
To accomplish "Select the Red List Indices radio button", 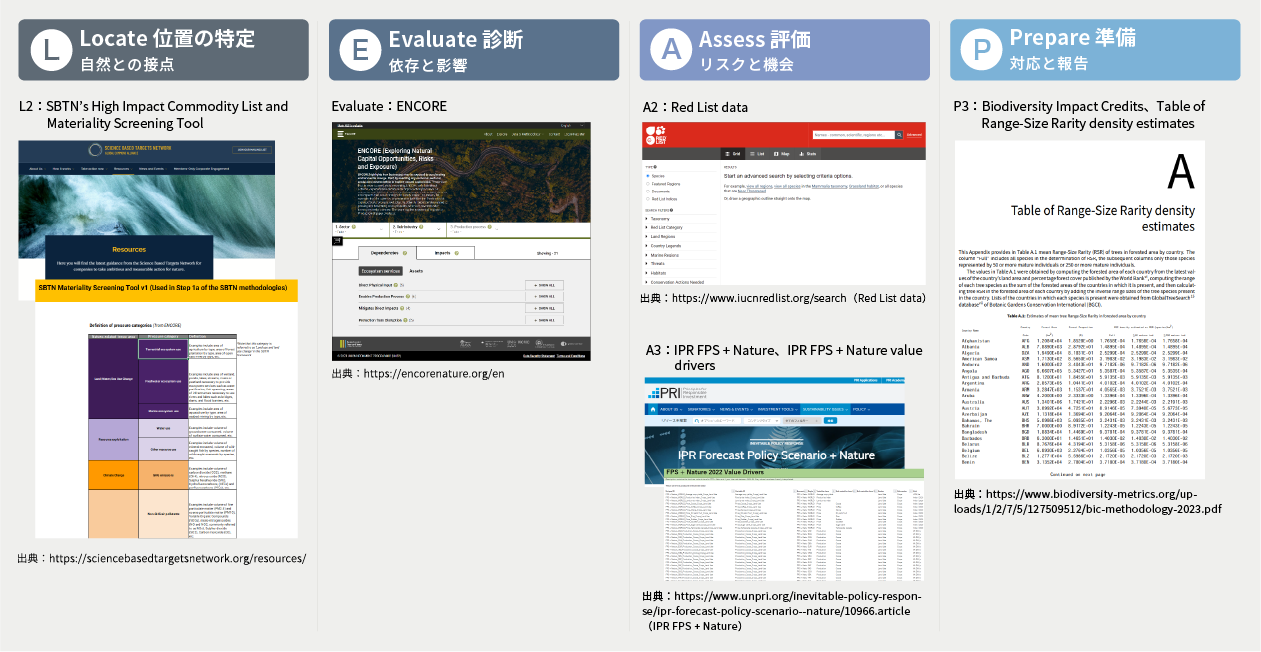I will click(x=648, y=199).
